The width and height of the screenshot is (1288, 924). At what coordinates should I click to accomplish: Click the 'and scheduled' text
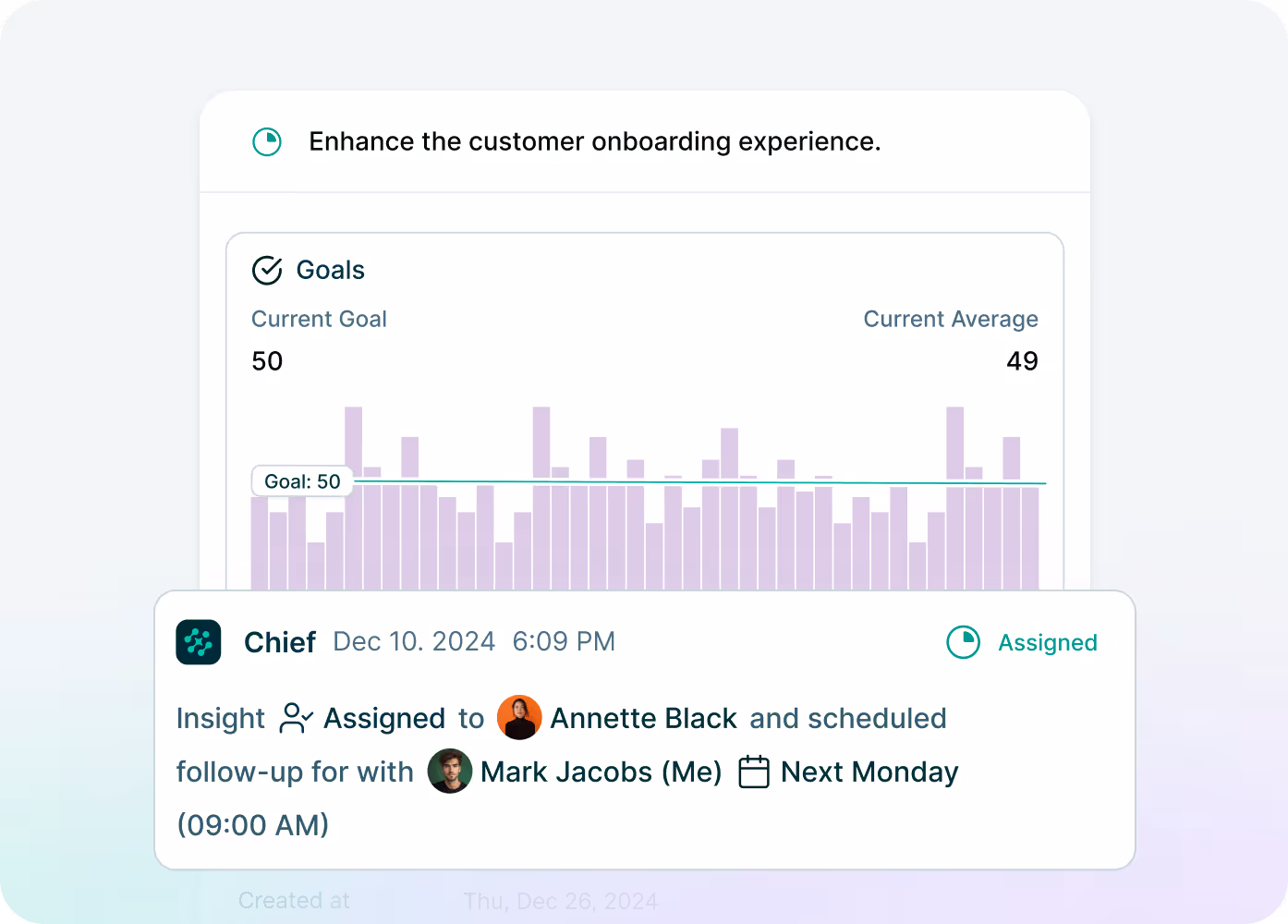[x=848, y=718]
